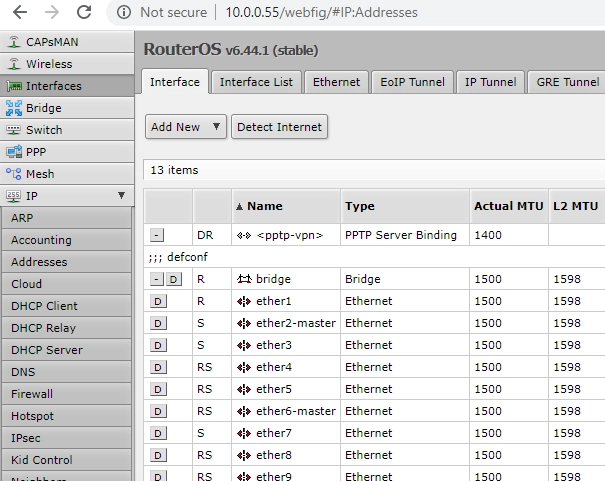Disable ether1 with its D button
Image resolution: width=605 pixels, height=481 pixels.
(158, 301)
